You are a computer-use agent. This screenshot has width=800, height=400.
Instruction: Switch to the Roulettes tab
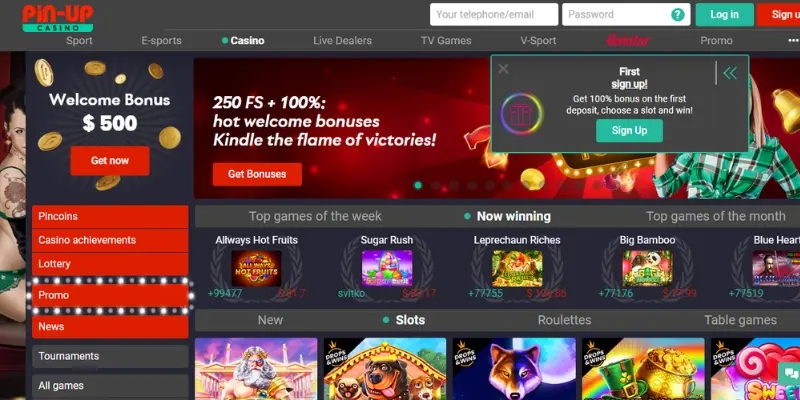[564, 320]
